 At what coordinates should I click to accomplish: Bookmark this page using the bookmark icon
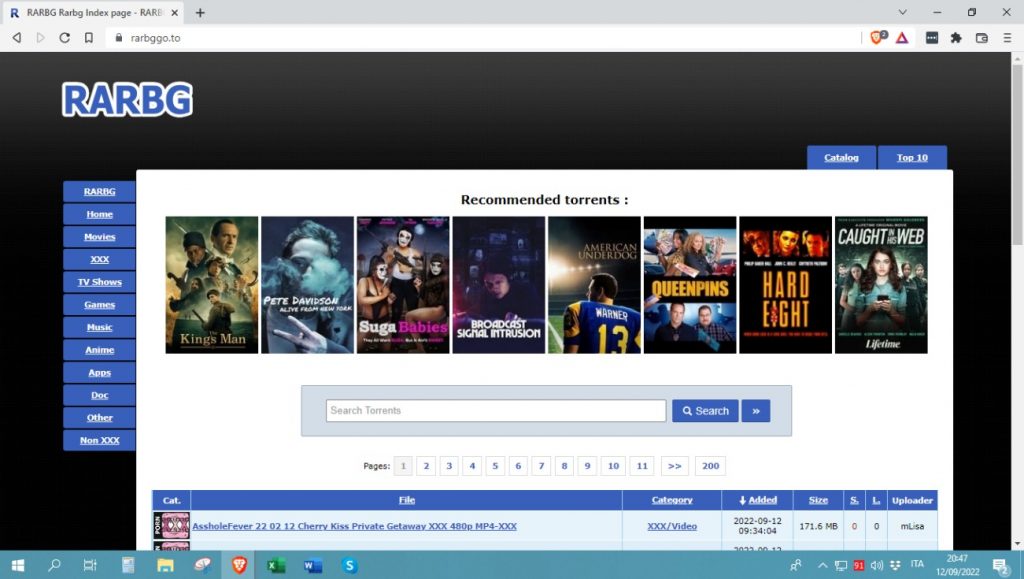[x=89, y=38]
